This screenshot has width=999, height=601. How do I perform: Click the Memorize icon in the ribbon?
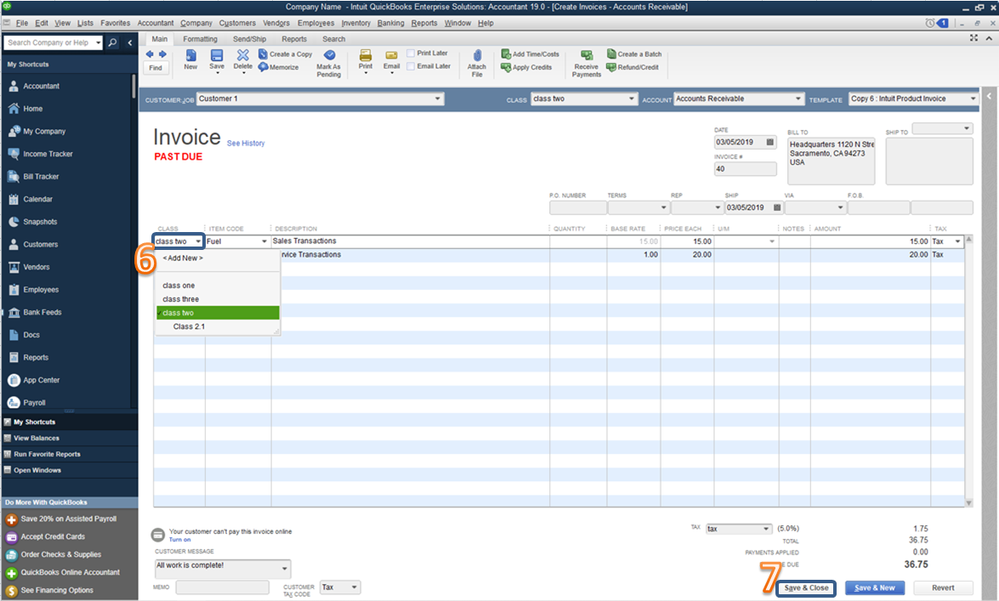[263, 68]
